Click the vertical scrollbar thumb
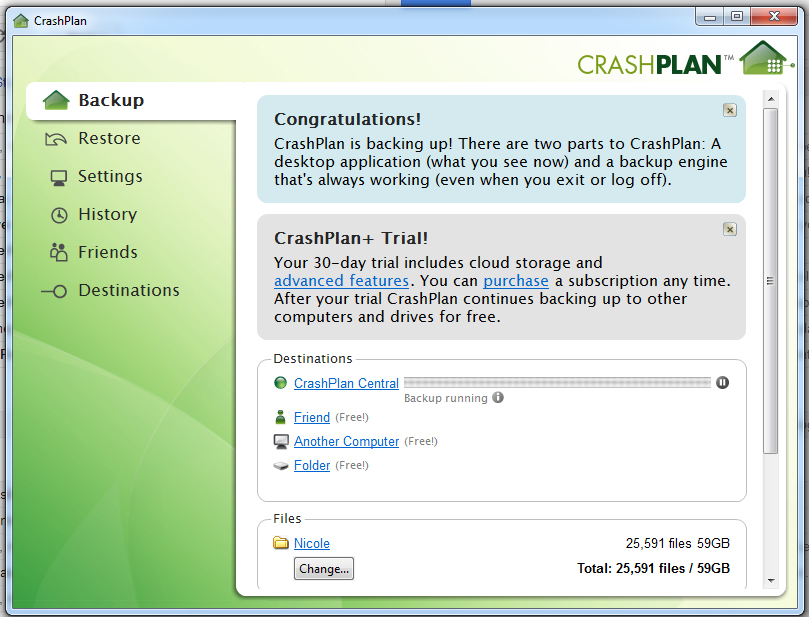 (771, 281)
